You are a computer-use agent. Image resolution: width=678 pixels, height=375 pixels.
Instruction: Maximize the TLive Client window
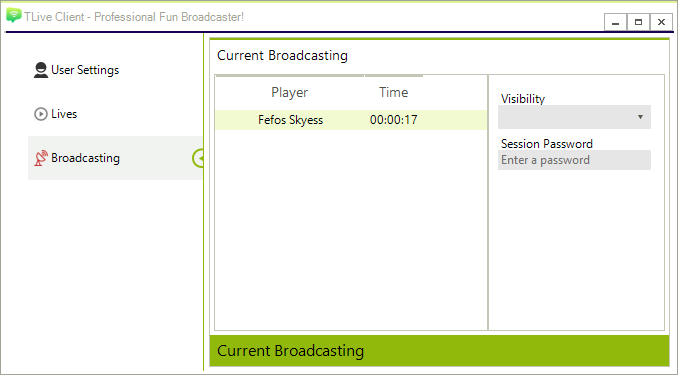coord(638,22)
